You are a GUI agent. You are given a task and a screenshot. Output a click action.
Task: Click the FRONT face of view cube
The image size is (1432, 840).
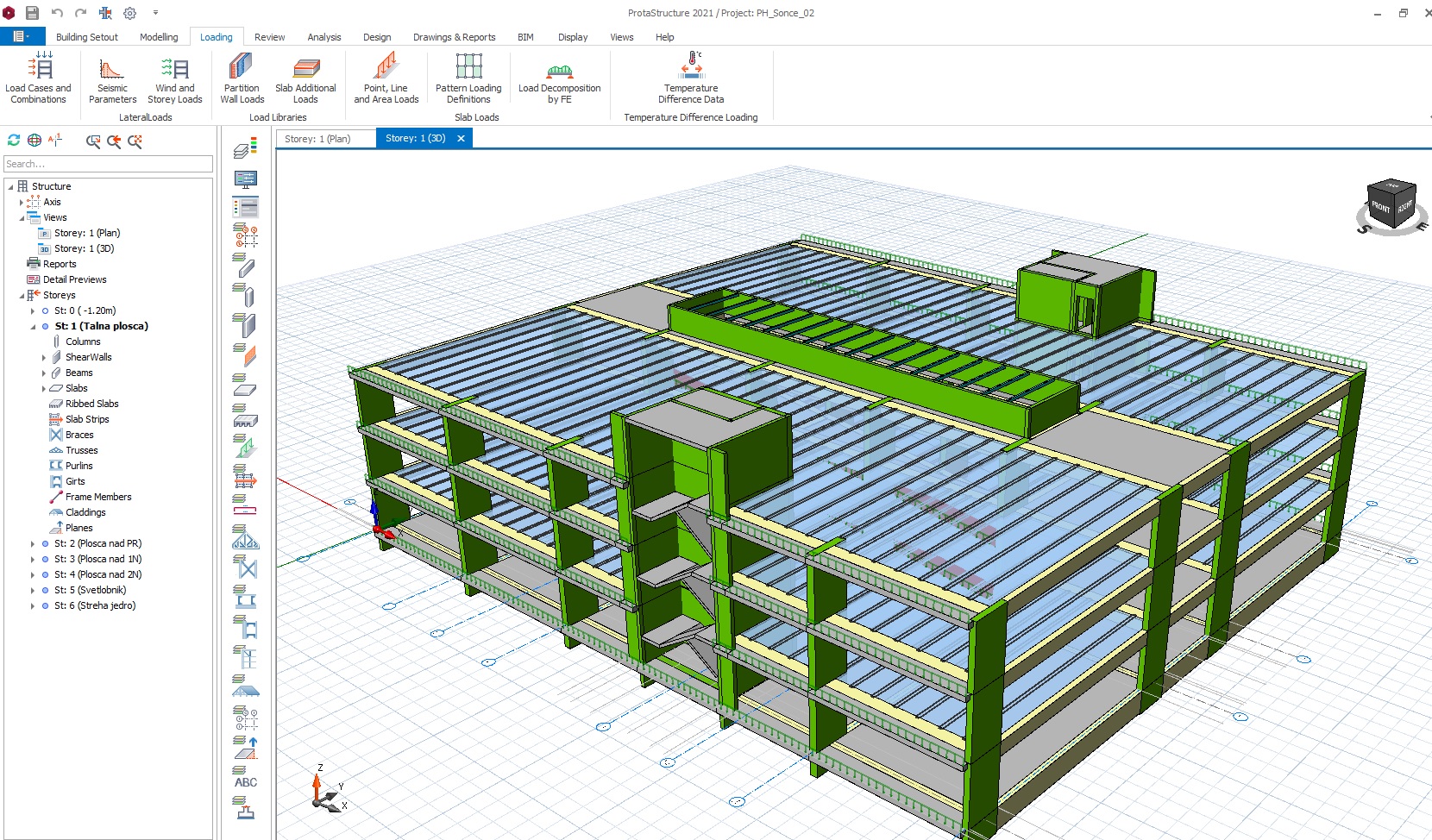(1381, 207)
